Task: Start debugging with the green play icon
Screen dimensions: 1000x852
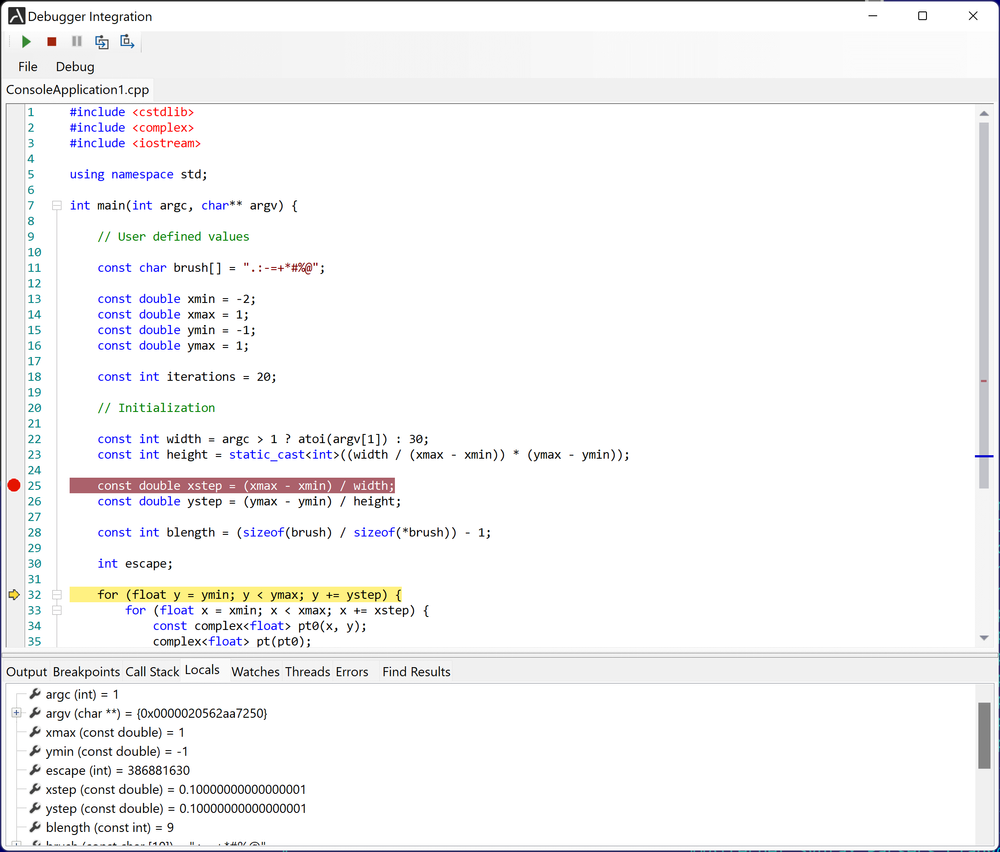Action: 26,41
